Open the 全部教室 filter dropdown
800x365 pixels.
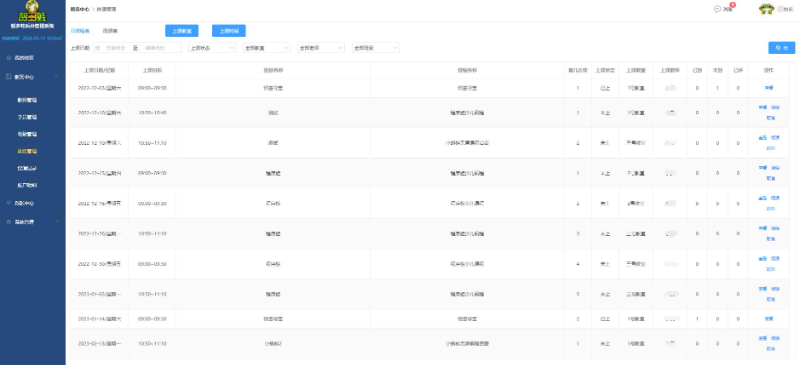click(266, 48)
